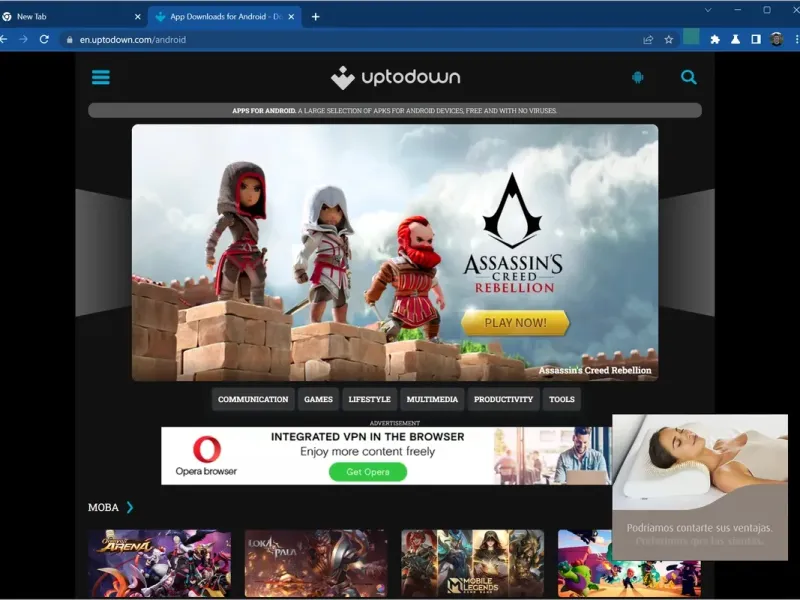
Task: Click "Integrated VPN in the browser" ad text
Action: coord(367,437)
